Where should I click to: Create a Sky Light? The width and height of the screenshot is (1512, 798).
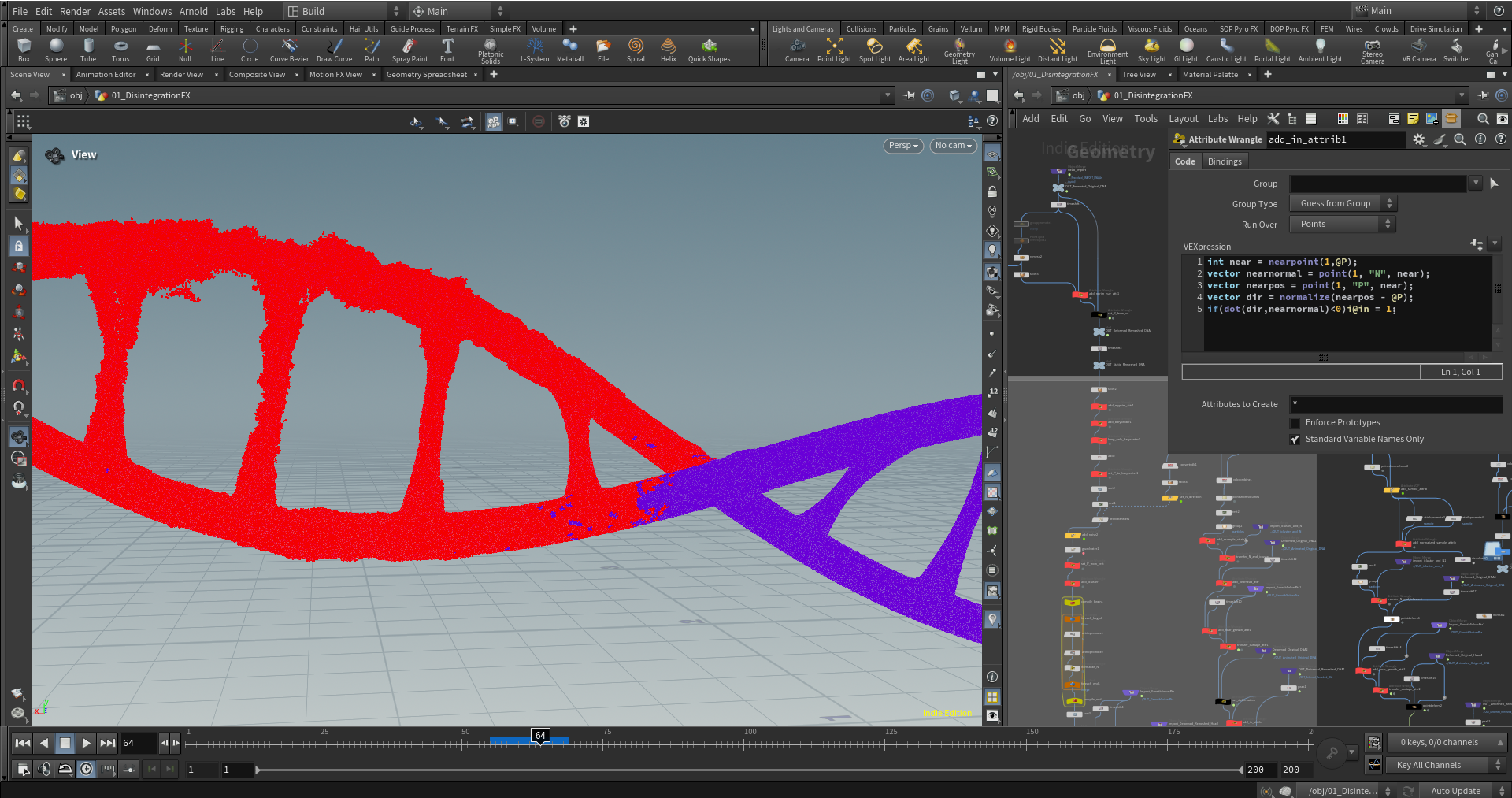1151,50
